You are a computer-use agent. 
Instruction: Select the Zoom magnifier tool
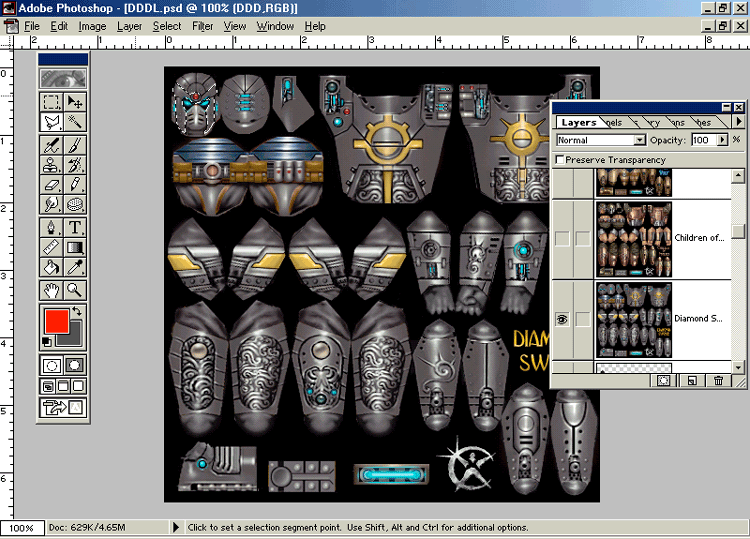coord(76,290)
